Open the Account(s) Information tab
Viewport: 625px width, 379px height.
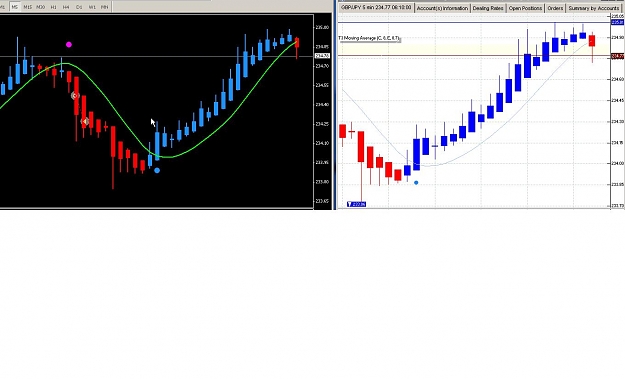coord(442,8)
